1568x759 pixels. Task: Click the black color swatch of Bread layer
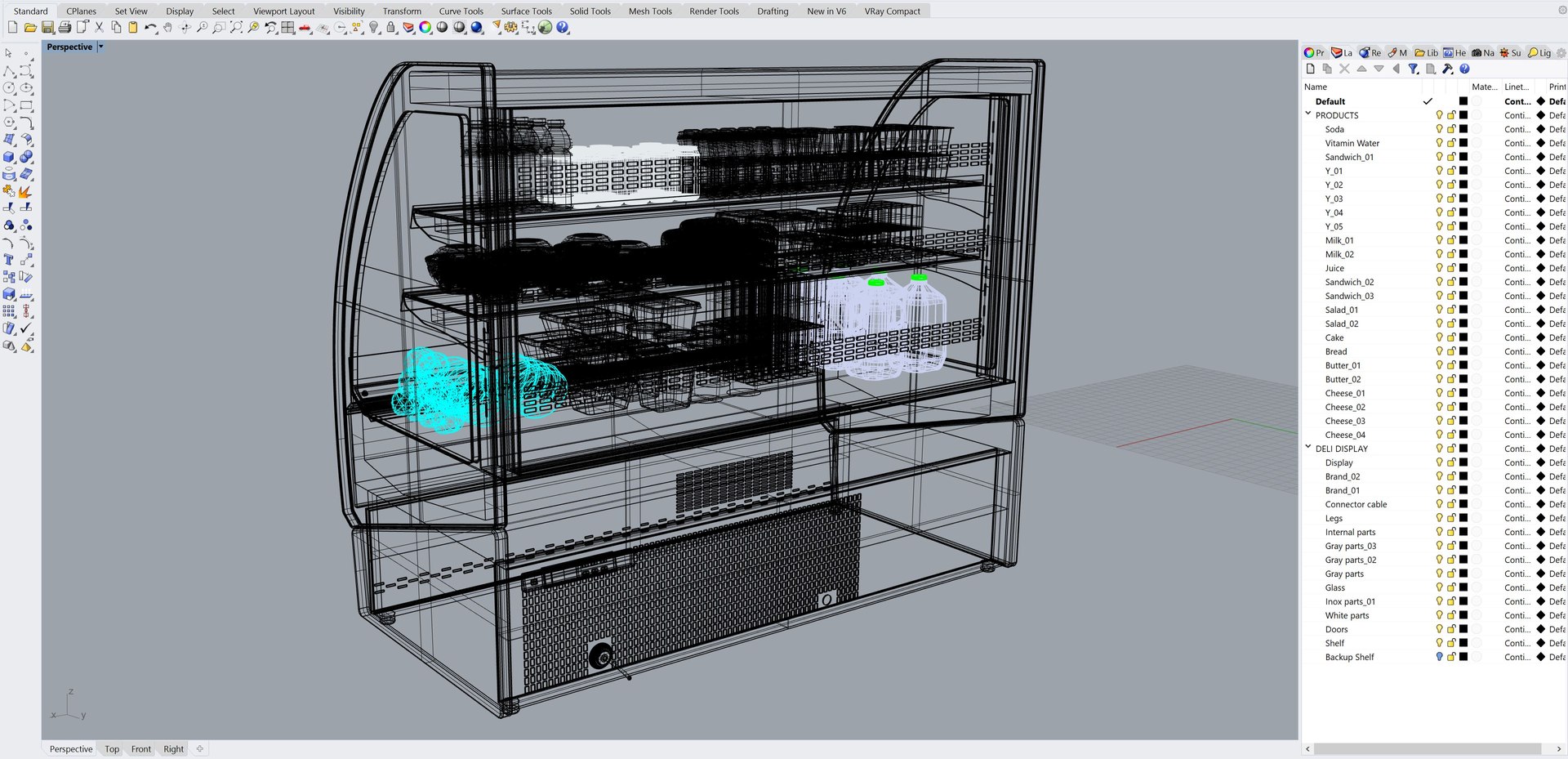click(x=1463, y=351)
